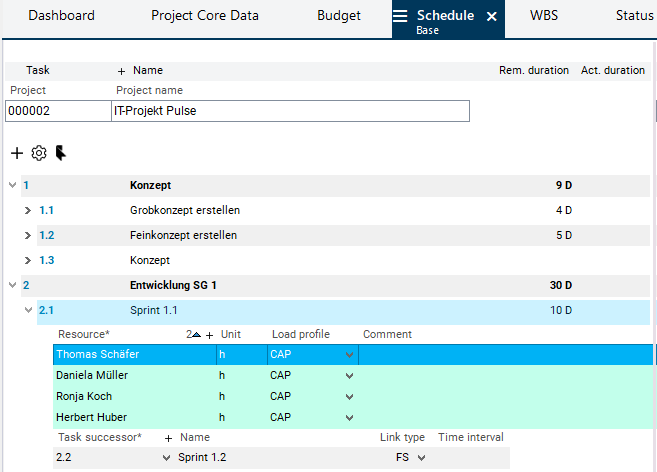Add a resource with the plus icon
This screenshot has width=657, height=472.
tap(209, 334)
